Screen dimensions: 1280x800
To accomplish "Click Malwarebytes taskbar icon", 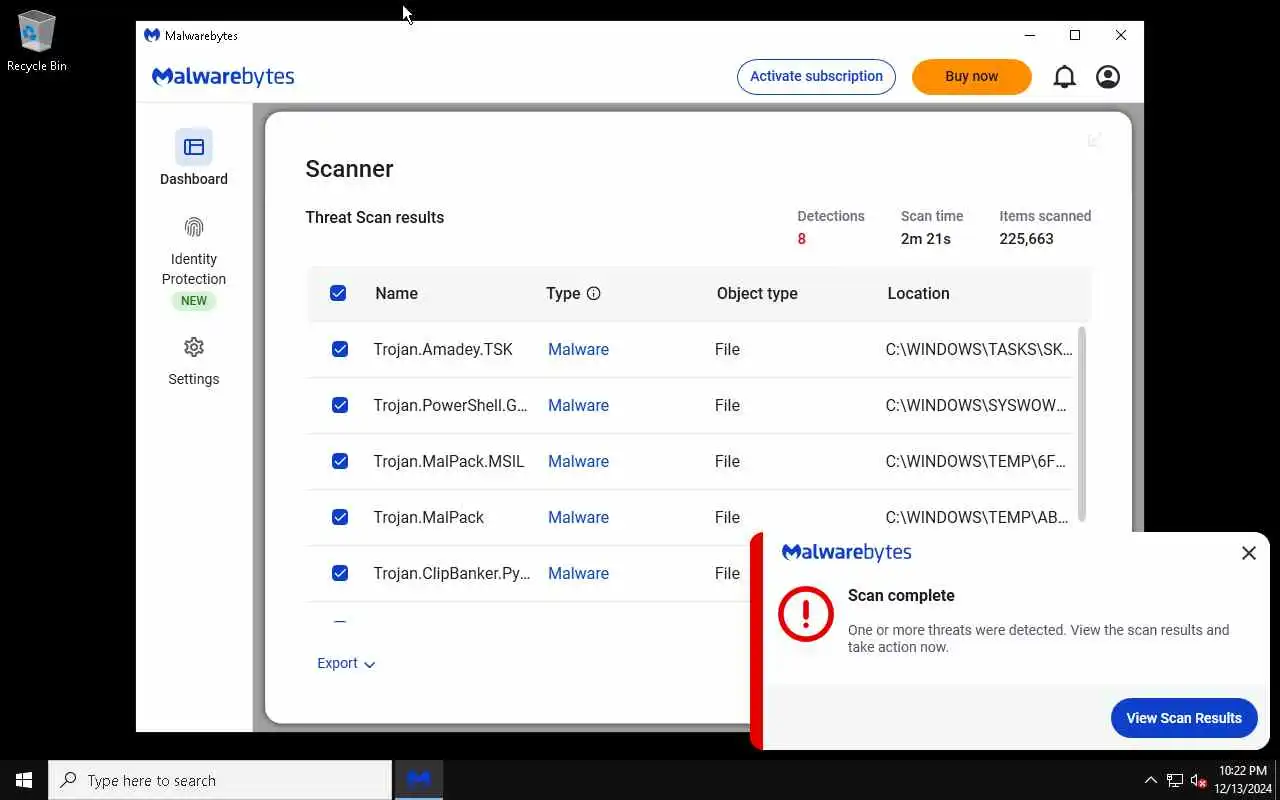I will 419,780.
